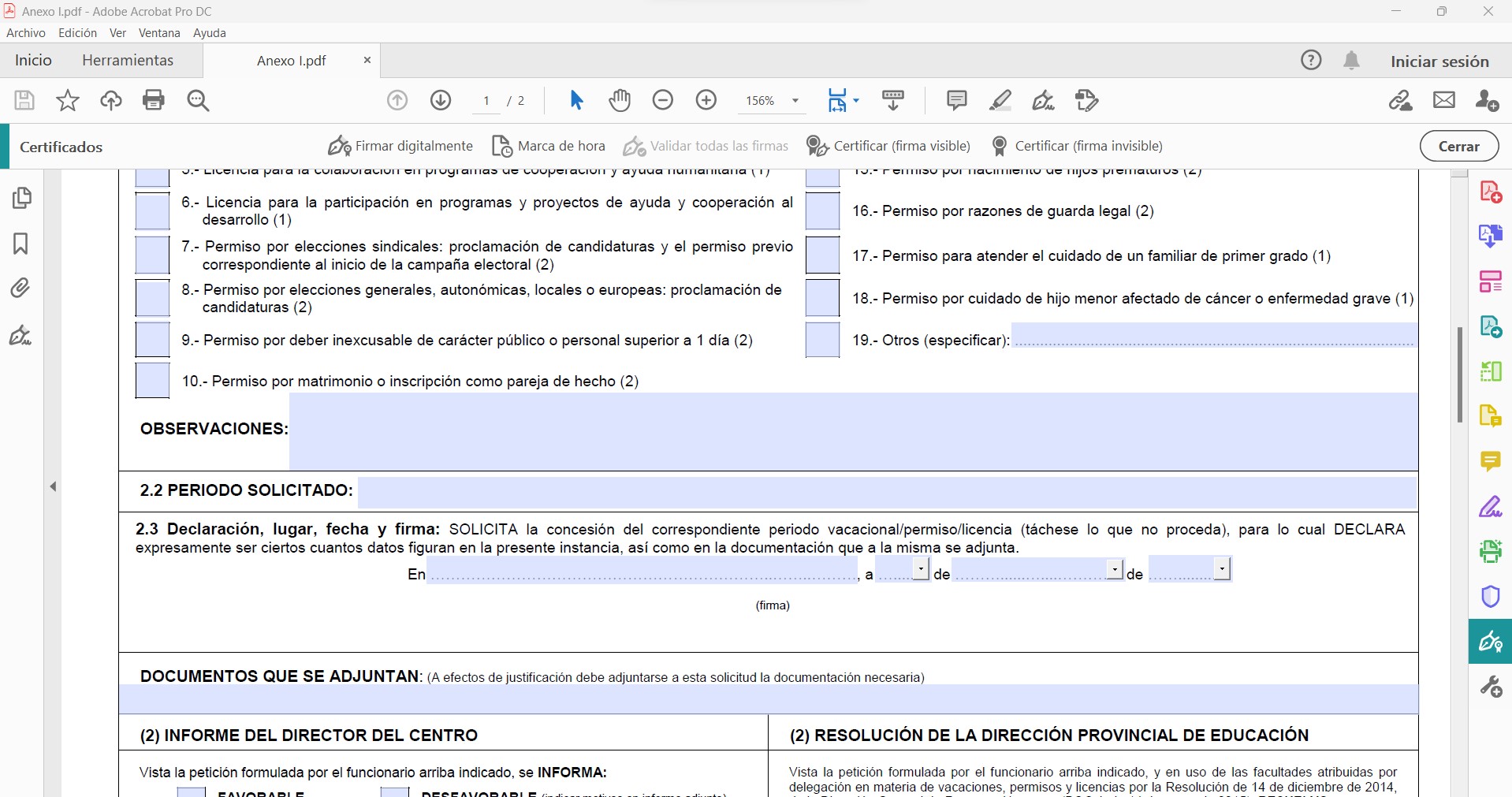Open the month dropdown between the two 'de' labels
Viewport: 1512px width, 797px height.
coord(1115,568)
